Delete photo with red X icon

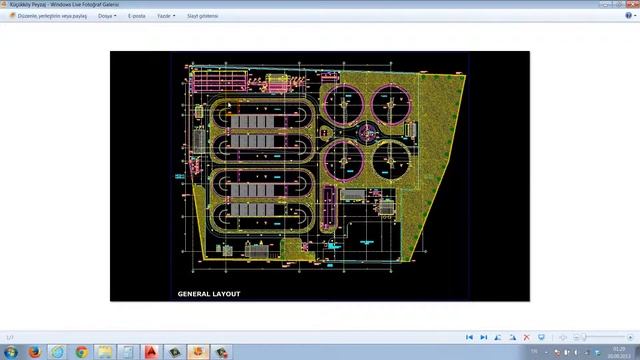pos(527,337)
